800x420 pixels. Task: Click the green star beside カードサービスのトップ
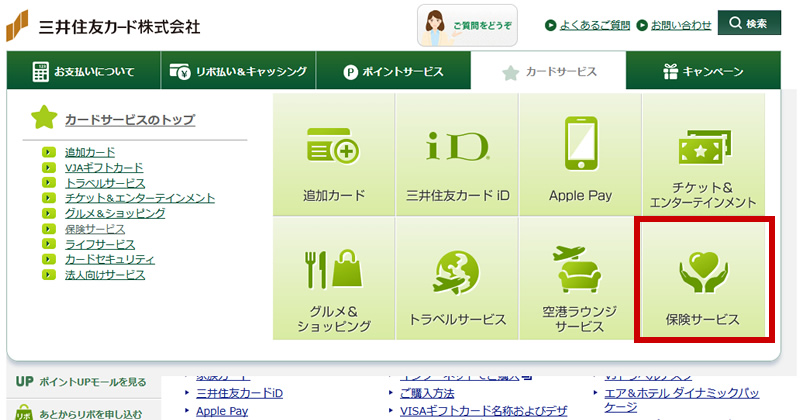(x=44, y=117)
